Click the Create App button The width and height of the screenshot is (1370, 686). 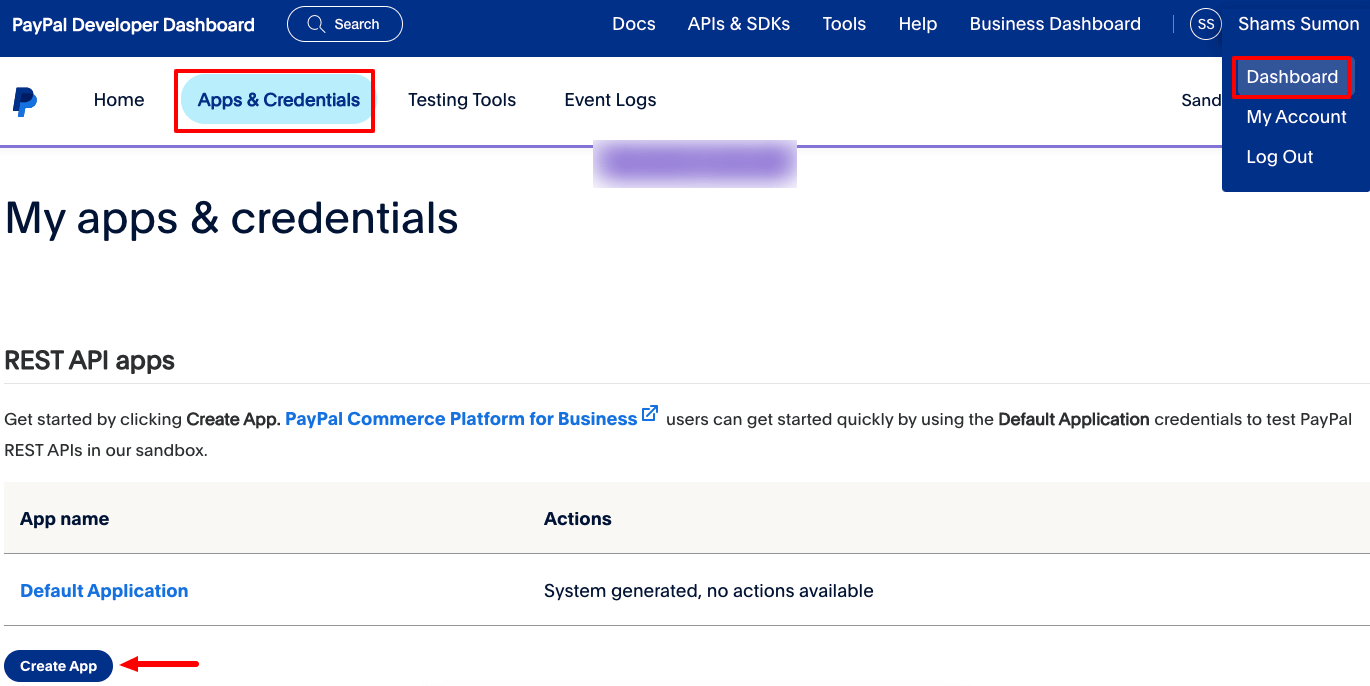pyautogui.click(x=58, y=665)
